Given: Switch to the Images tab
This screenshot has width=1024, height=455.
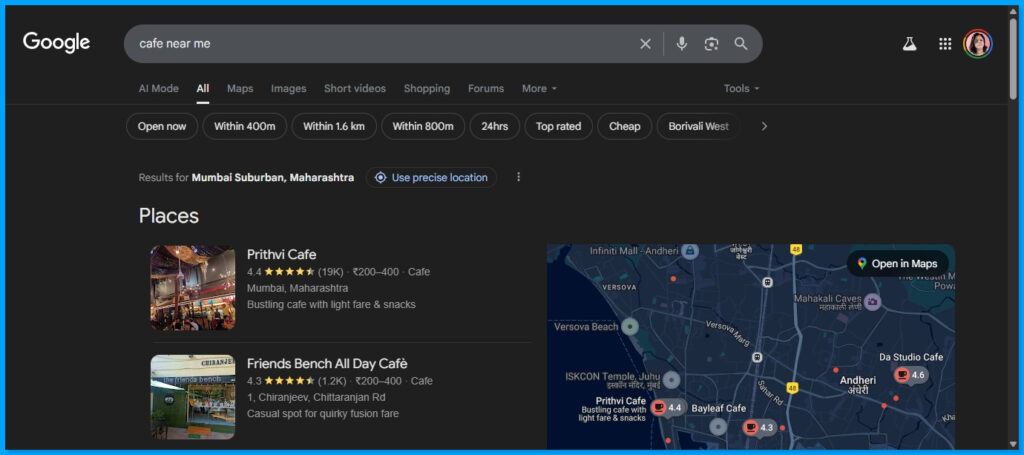Looking at the screenshot, I should click(x=289, y=88).
